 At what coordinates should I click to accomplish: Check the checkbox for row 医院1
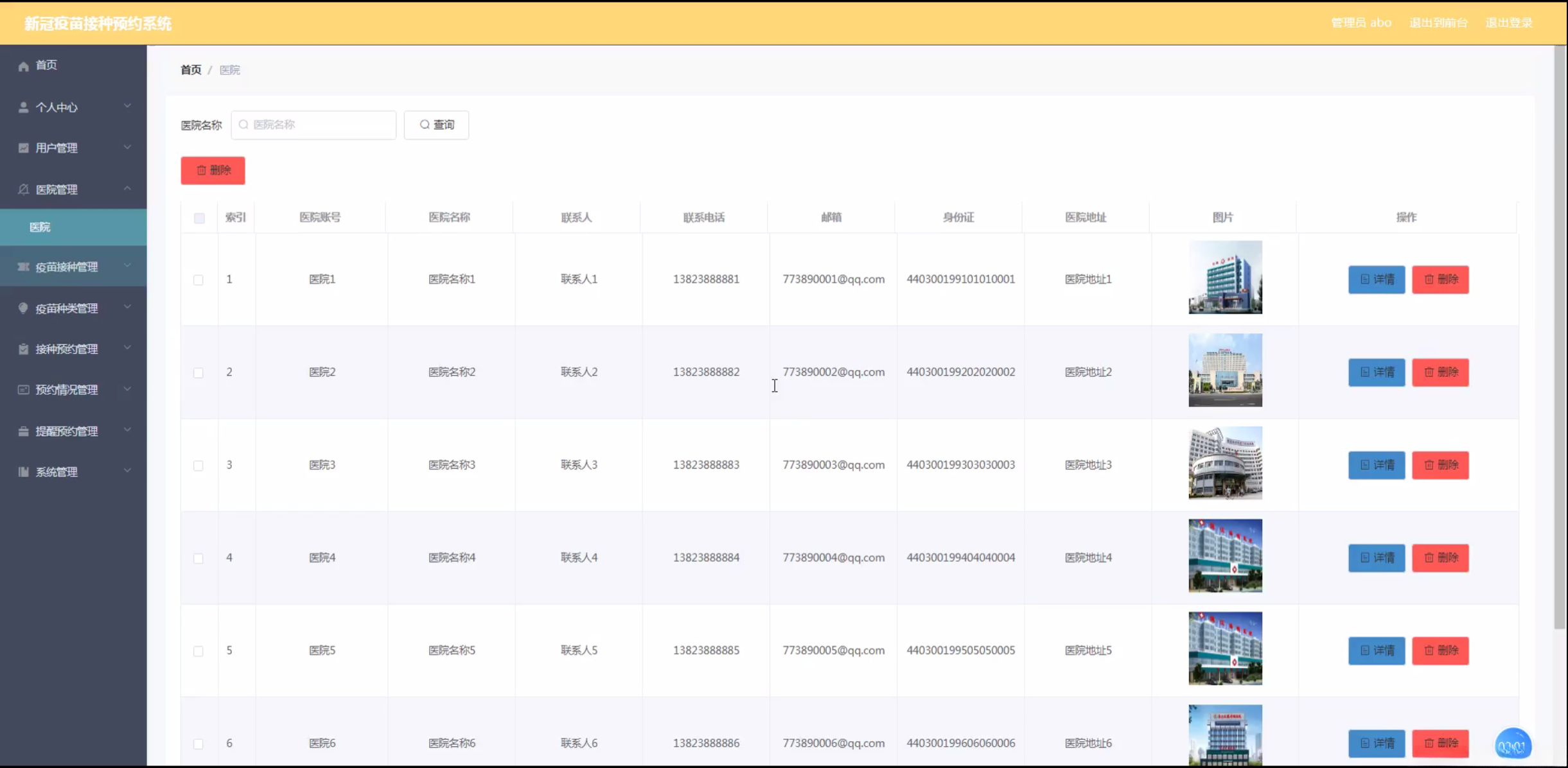click(198, 280)
